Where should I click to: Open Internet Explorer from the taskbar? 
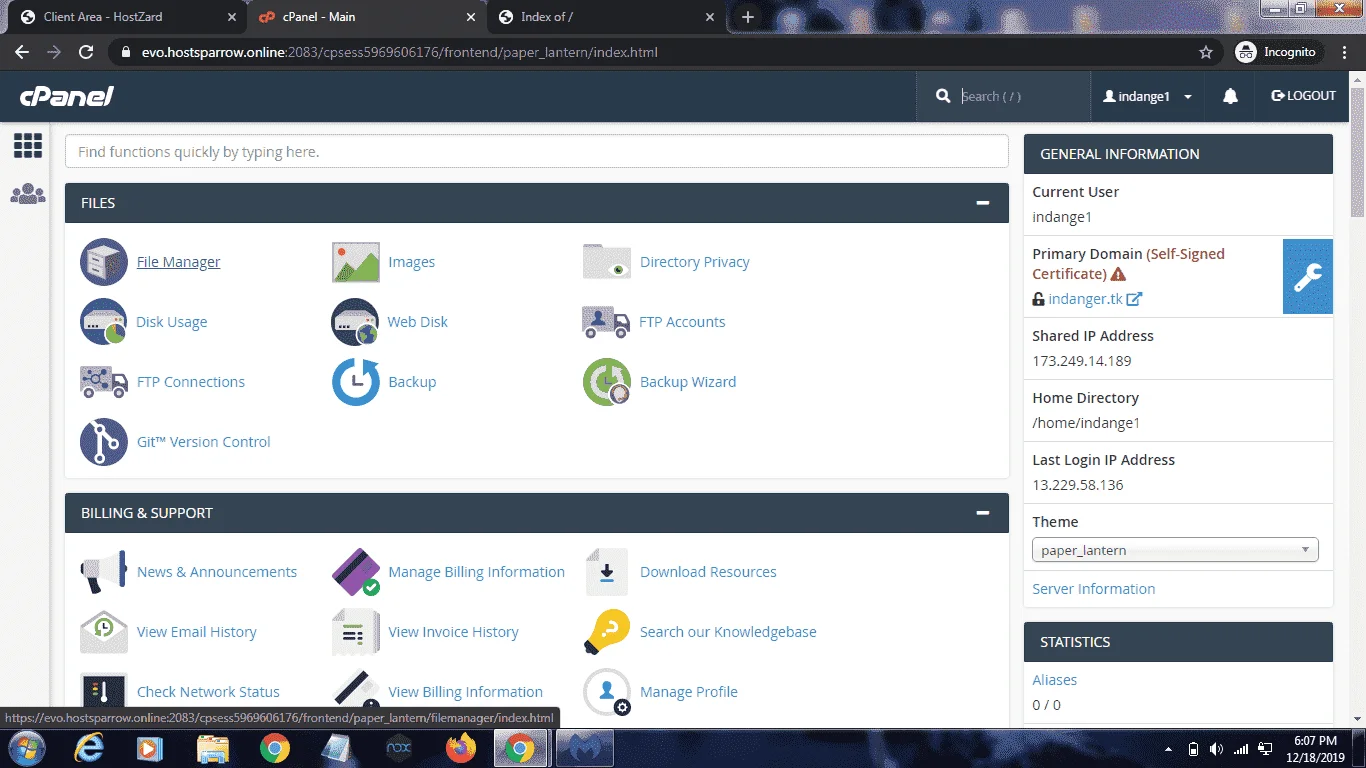coord(90,748)
